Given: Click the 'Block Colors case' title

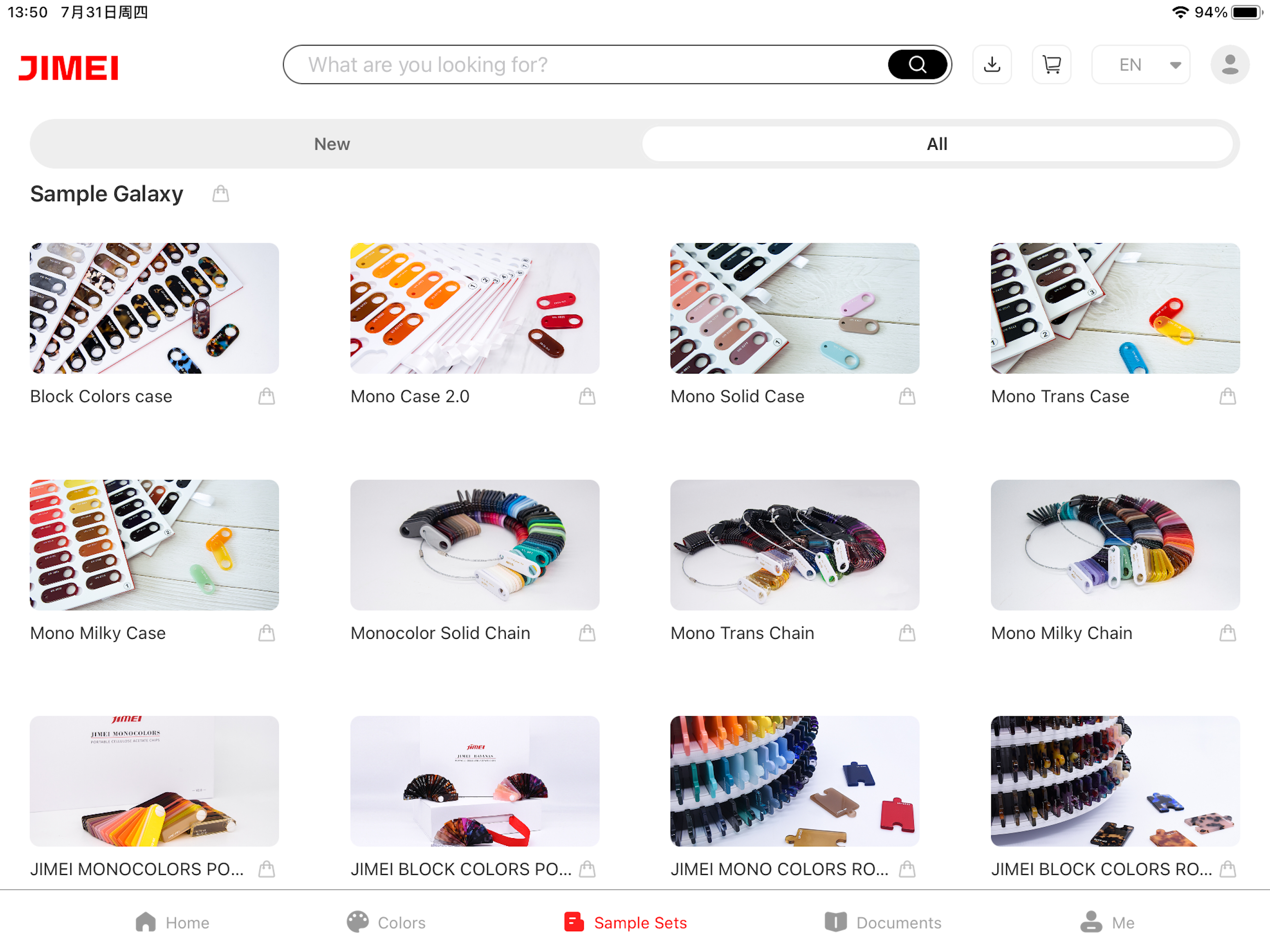Looking at the screenshot, I should 101,397.
